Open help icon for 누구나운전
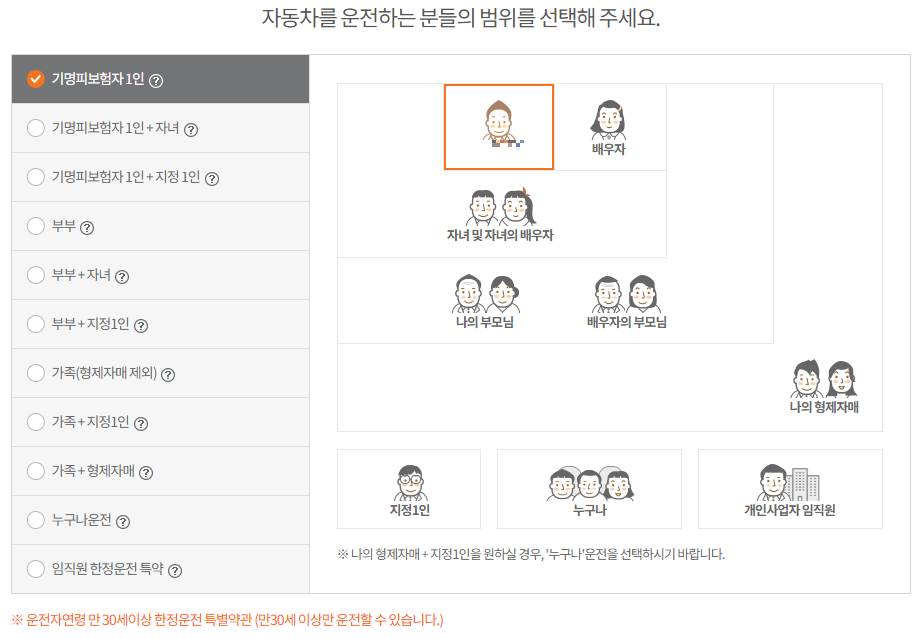Screen dimensions: 919x639 (x=122, y=521)
